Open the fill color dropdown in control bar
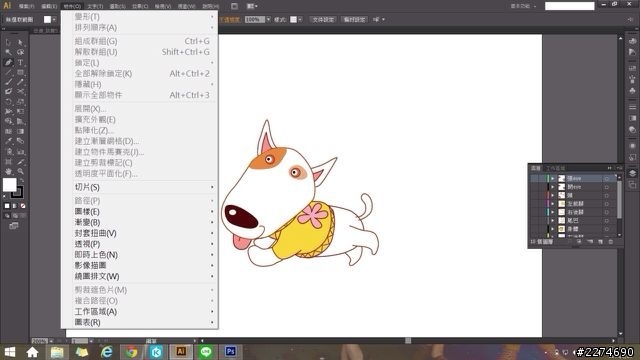The height and width of the screenshot is (360, 640). click(54, 19)
